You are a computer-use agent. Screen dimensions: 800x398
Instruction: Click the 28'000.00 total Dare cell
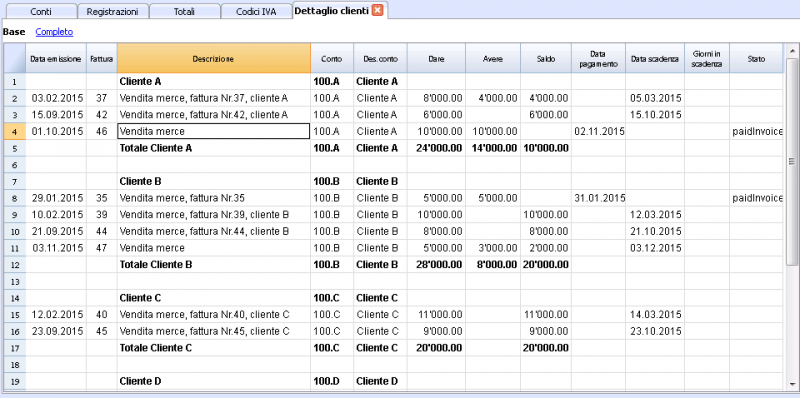point(436,264)
